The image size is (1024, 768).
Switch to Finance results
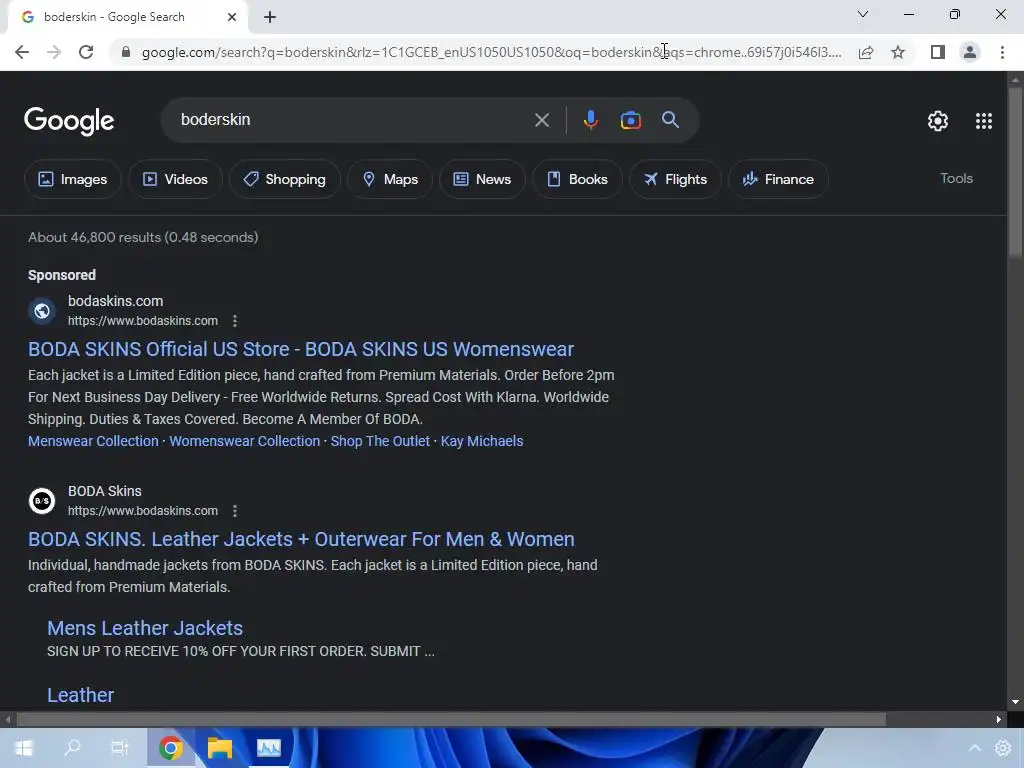point(778,179)
